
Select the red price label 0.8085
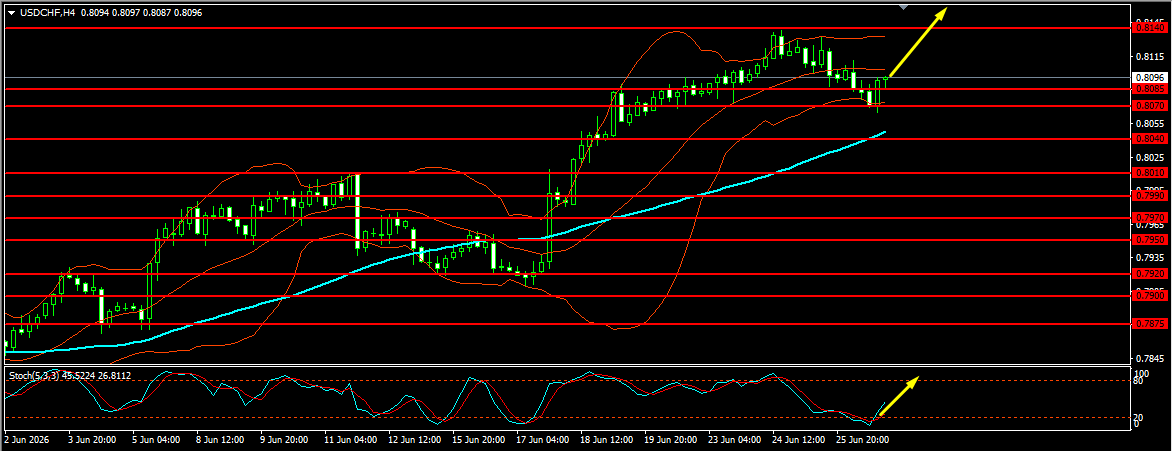coord(1149,89)
